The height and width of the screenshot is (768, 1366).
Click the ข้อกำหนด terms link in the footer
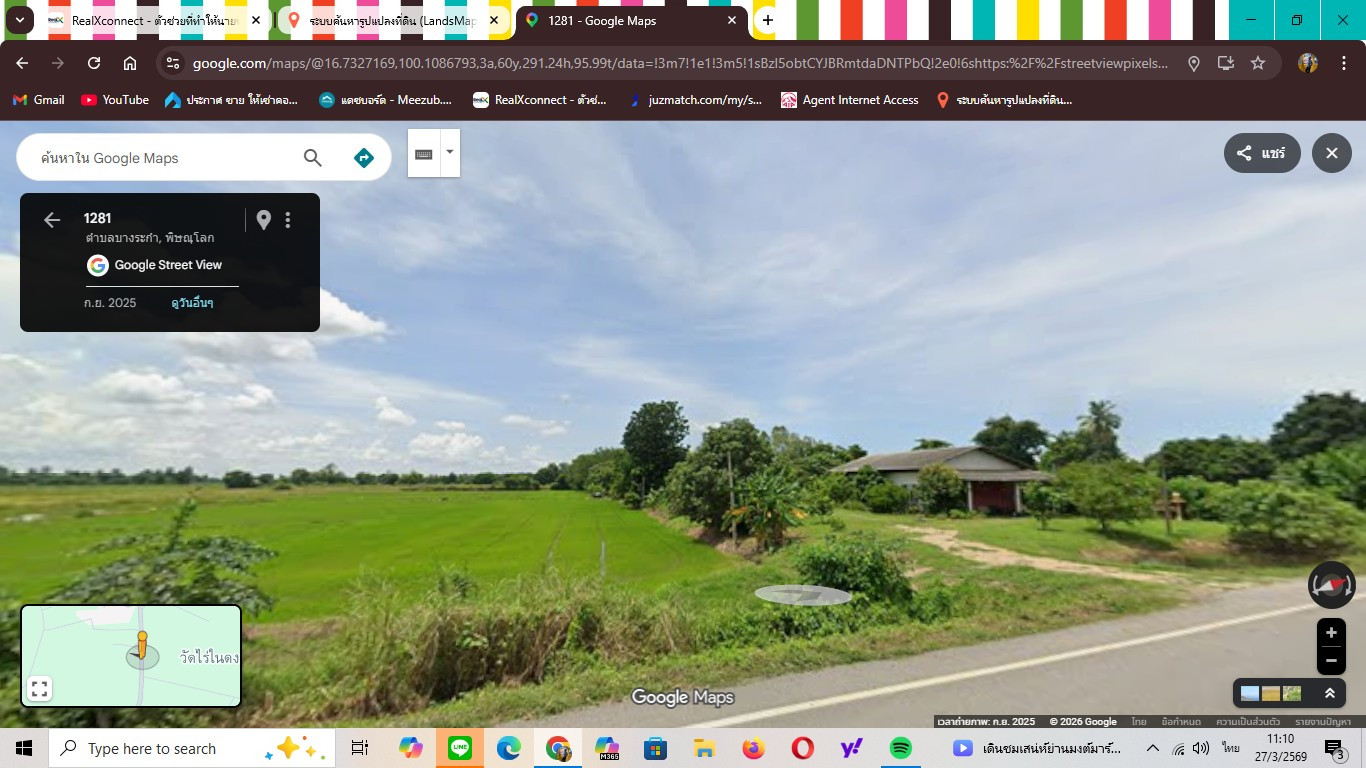point(1181,722)
